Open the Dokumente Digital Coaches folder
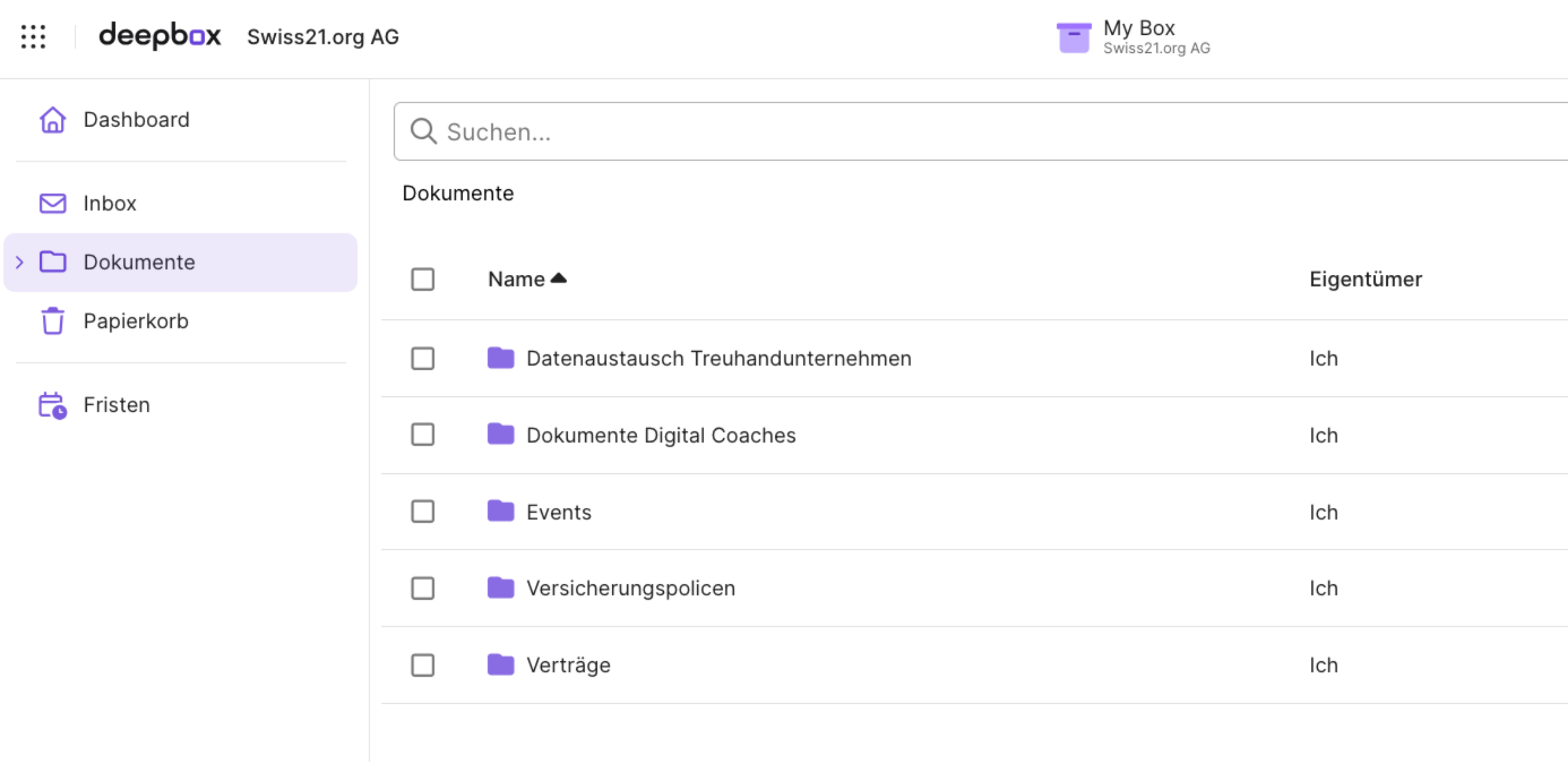The image size is (1568, 762). pyautogui.click(x=661, y=435)
